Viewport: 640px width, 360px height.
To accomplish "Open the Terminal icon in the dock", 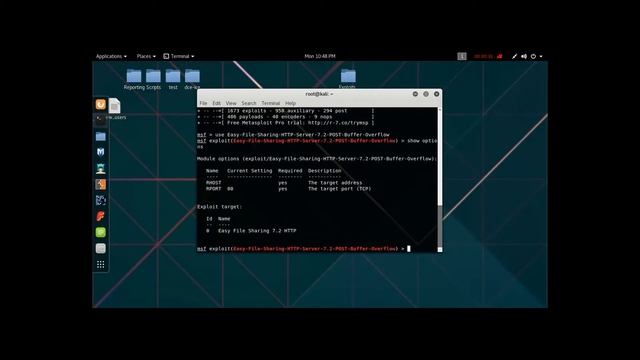I will point(100,120).
